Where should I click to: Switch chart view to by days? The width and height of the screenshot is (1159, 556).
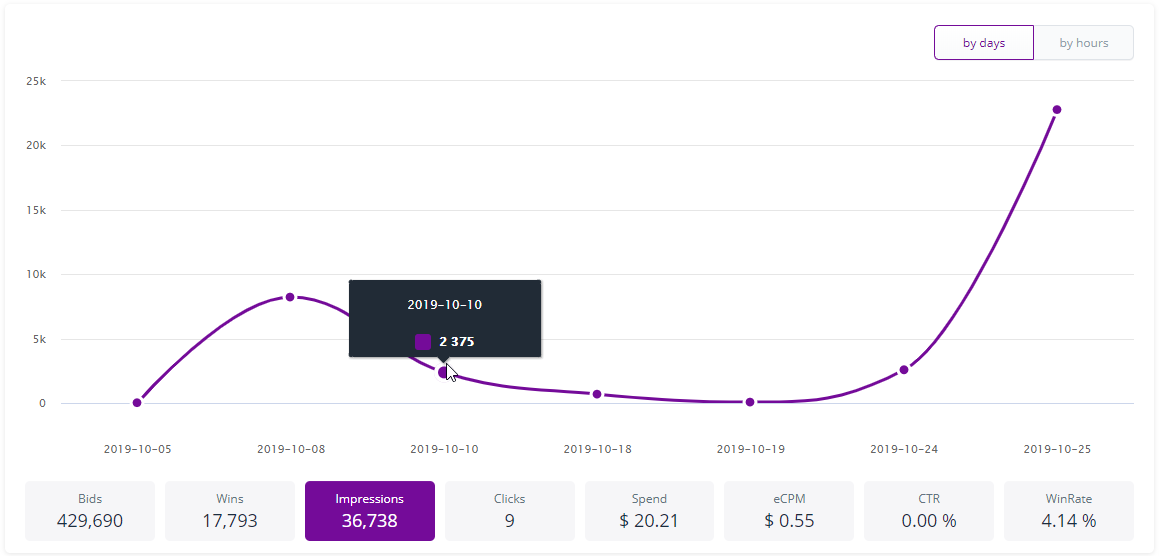983,43
